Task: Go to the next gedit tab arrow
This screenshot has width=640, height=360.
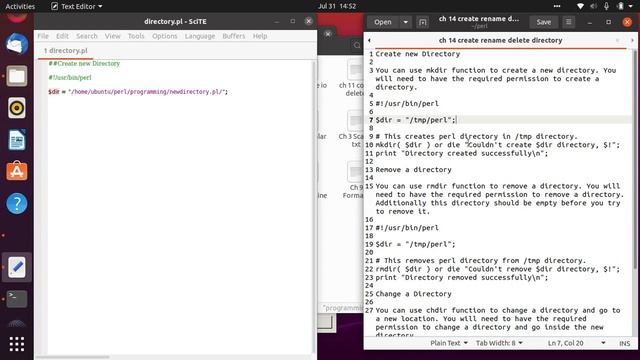Action: click(632, 40)
